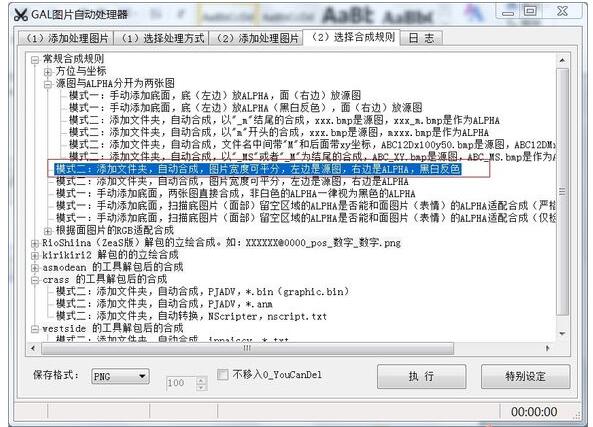Open the 保存格式 PNG dropdown
593x427 pixels.
point(120,376)
